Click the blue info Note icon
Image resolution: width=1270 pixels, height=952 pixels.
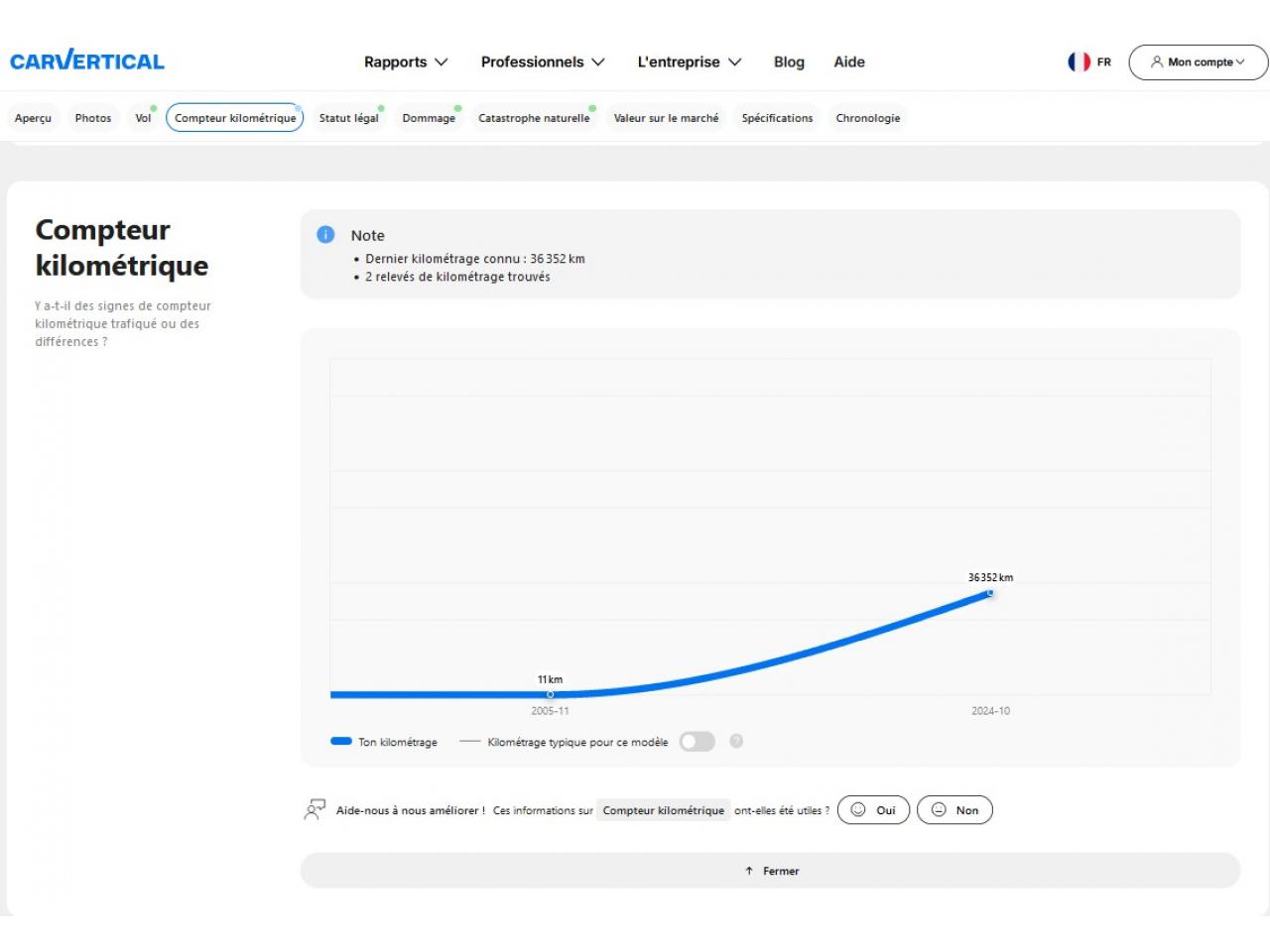325,235
